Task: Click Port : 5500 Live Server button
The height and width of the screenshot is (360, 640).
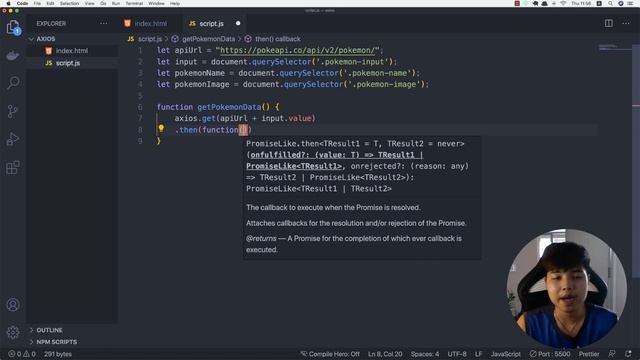Action: (x=550, y=354)
